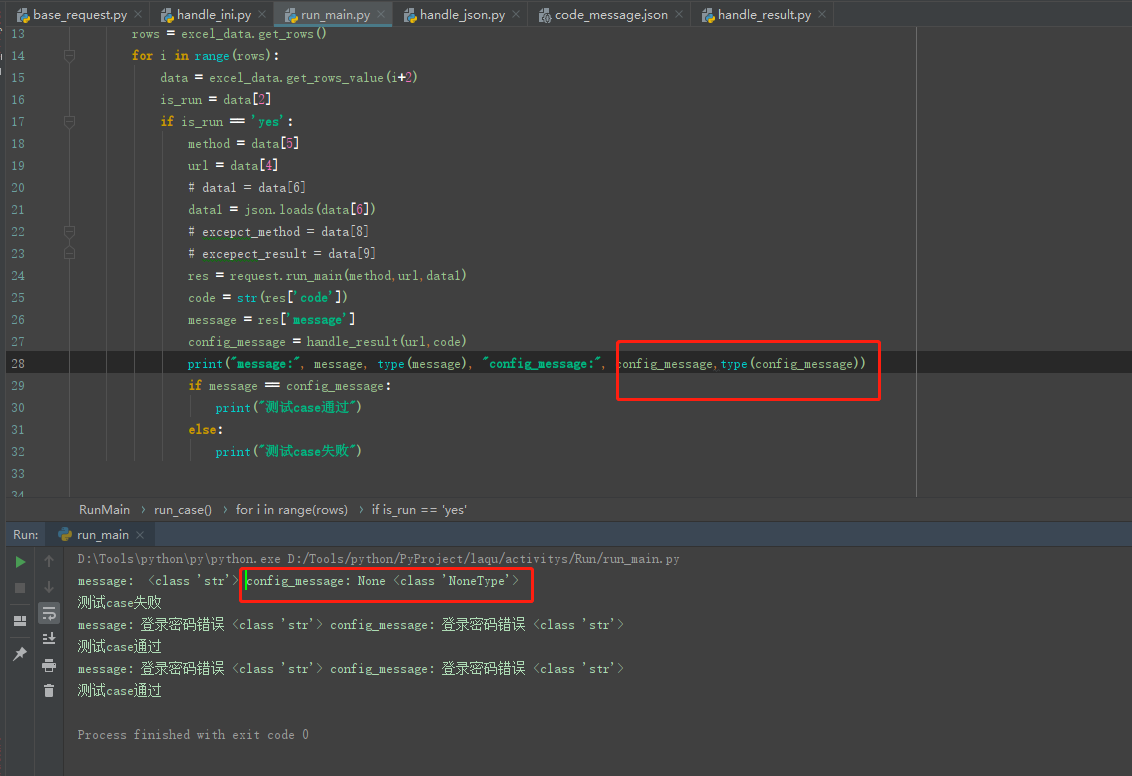Click line number 17 in the gutter
Screen dimensions: 1132x776
[x=18, y=121]
